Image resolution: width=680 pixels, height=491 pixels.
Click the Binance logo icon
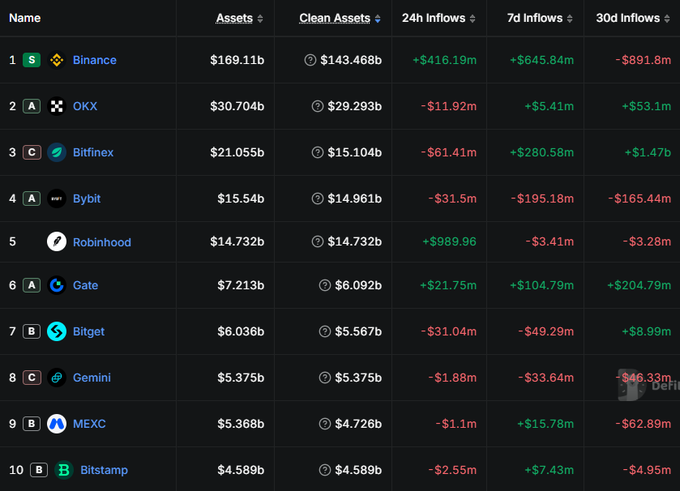pos(56,60)
